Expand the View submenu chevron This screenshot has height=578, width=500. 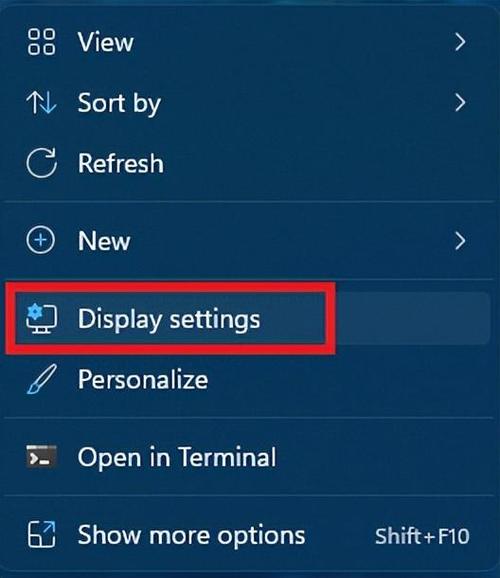460,42
